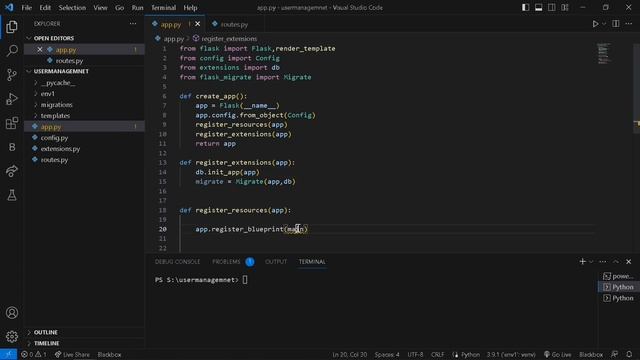Open the Manage gear icon
Screen dimensions: 640x360
click(x=12, y=336)
